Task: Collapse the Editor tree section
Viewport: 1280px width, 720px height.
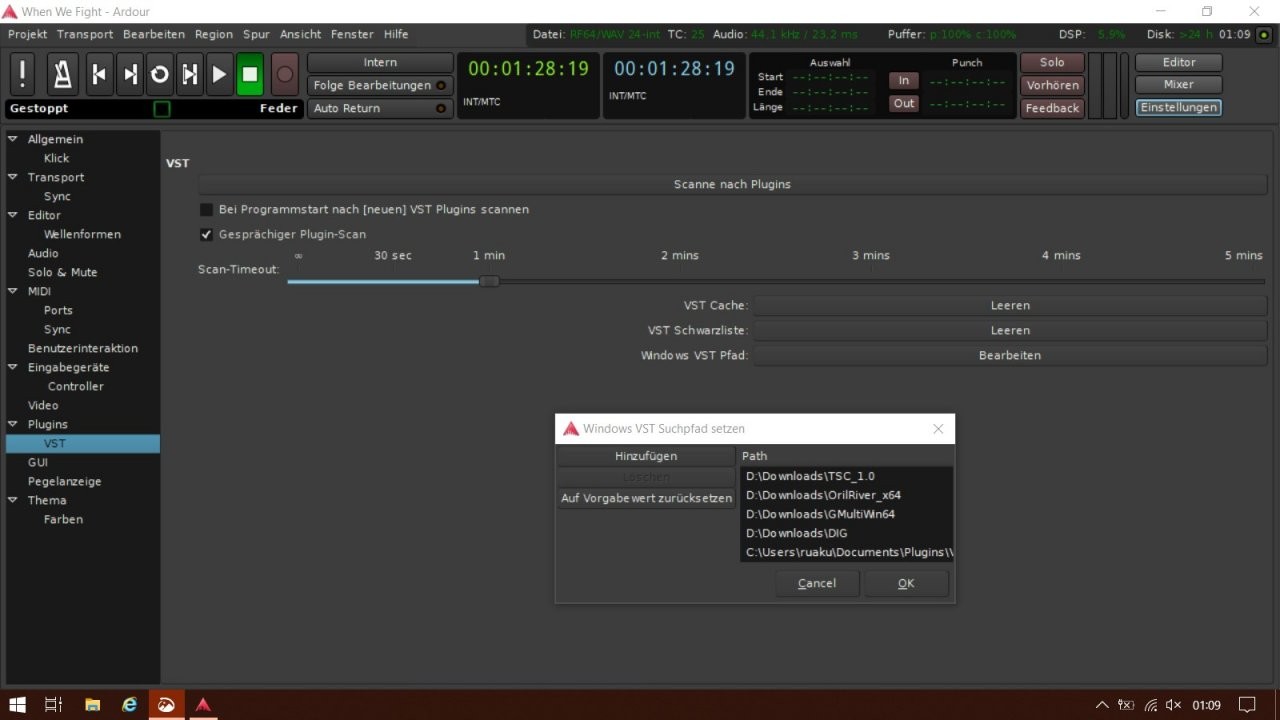Action: [13, 215]
